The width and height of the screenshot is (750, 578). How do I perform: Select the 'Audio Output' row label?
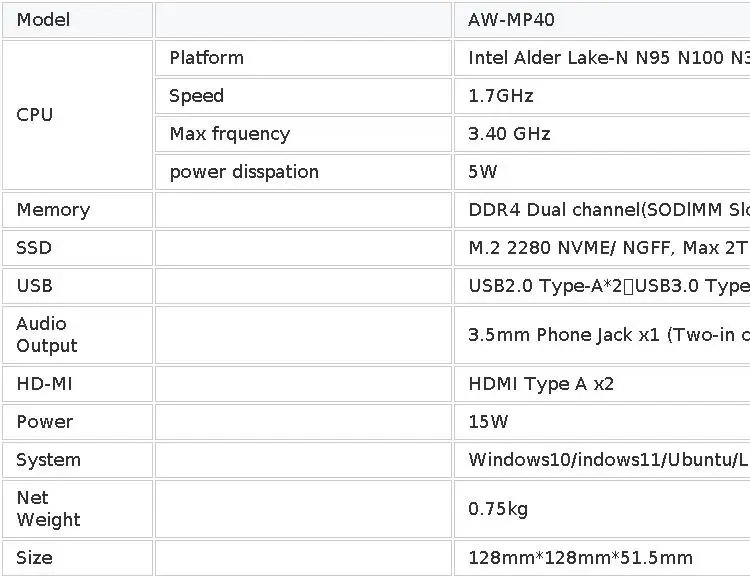[x=47, y=335]
